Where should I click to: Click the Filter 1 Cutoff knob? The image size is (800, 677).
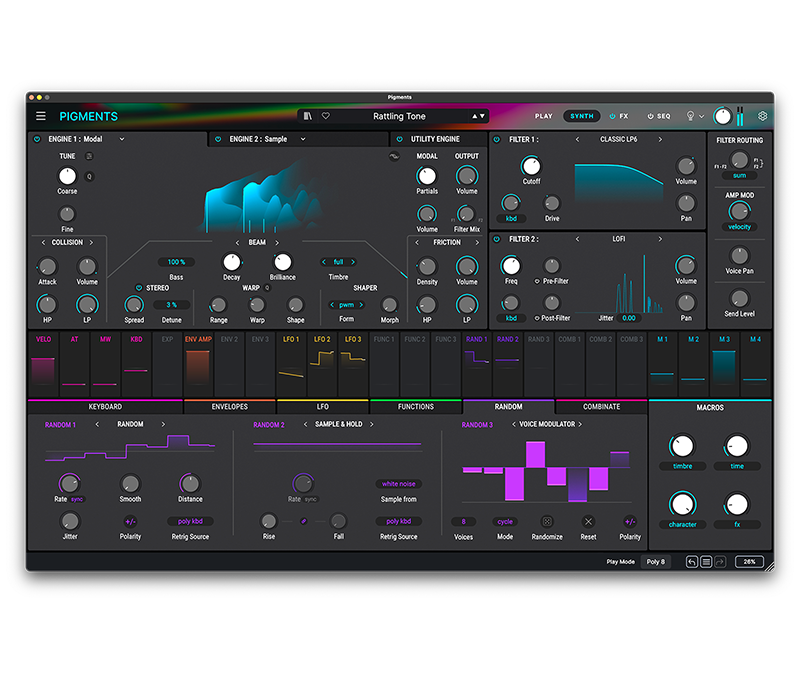click(531, 165)
